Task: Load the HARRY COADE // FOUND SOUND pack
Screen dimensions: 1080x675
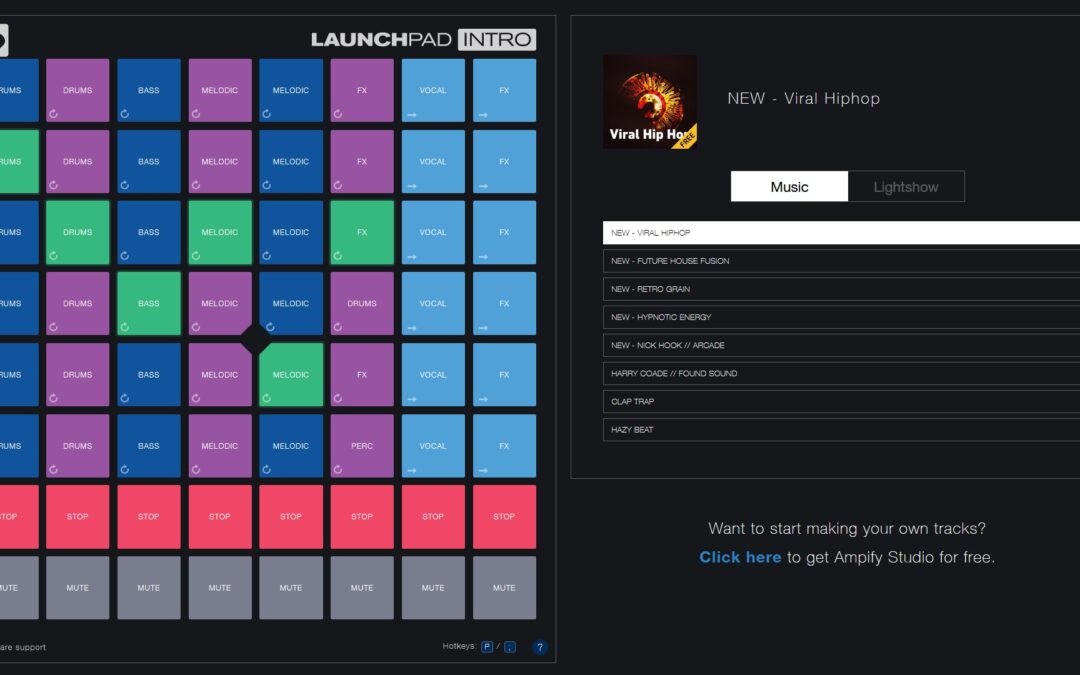Action: 841,374
